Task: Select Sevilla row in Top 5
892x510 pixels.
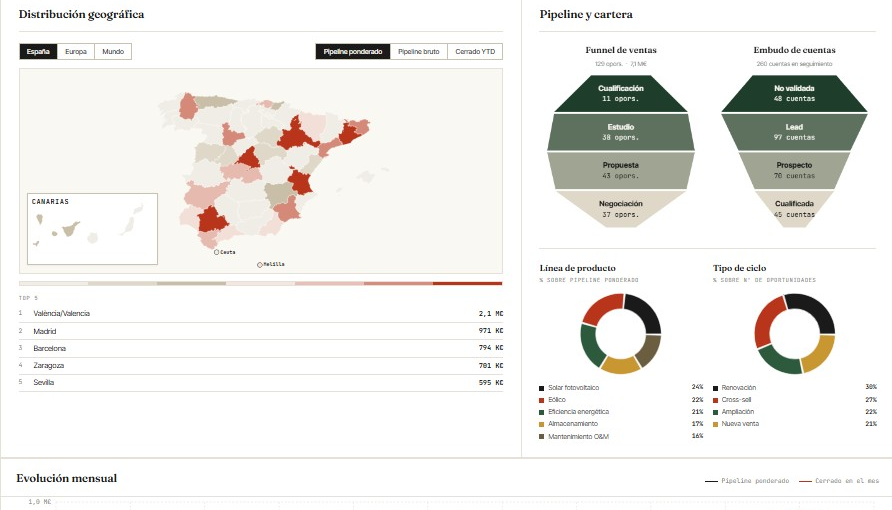Action: (261, 383)
